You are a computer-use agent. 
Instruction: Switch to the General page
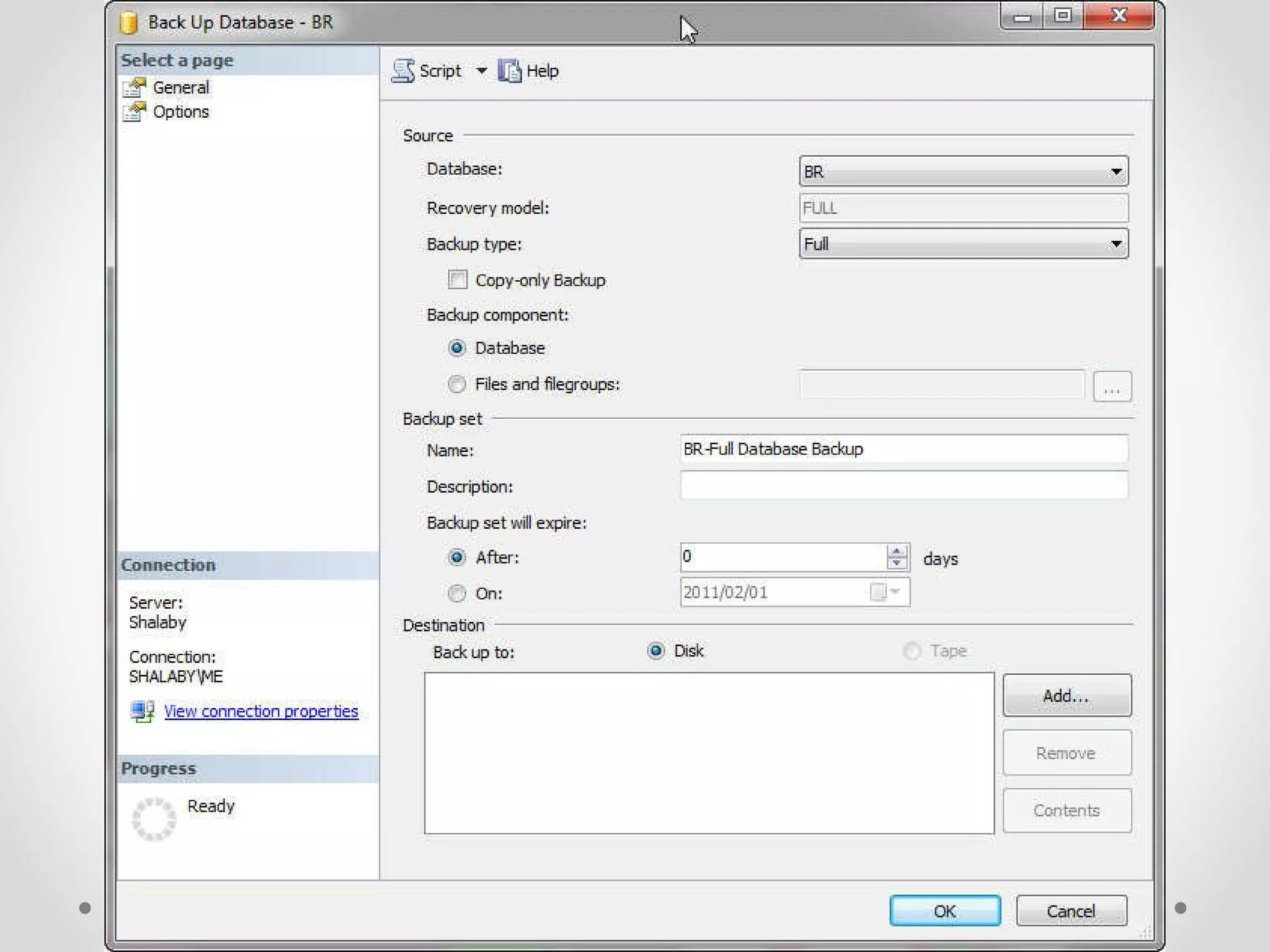[x=180, y=88]
